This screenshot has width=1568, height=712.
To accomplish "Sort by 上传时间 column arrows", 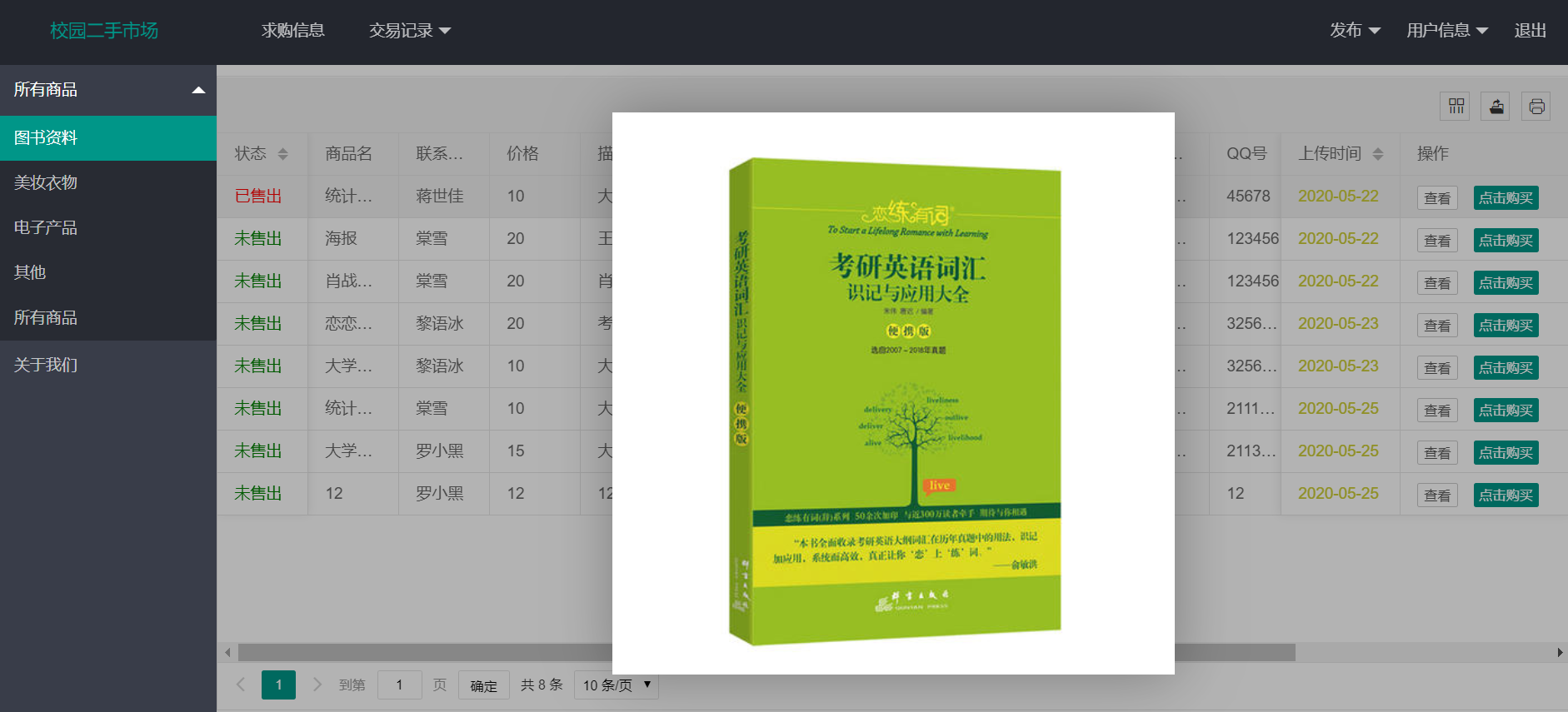I will 1377,154.
